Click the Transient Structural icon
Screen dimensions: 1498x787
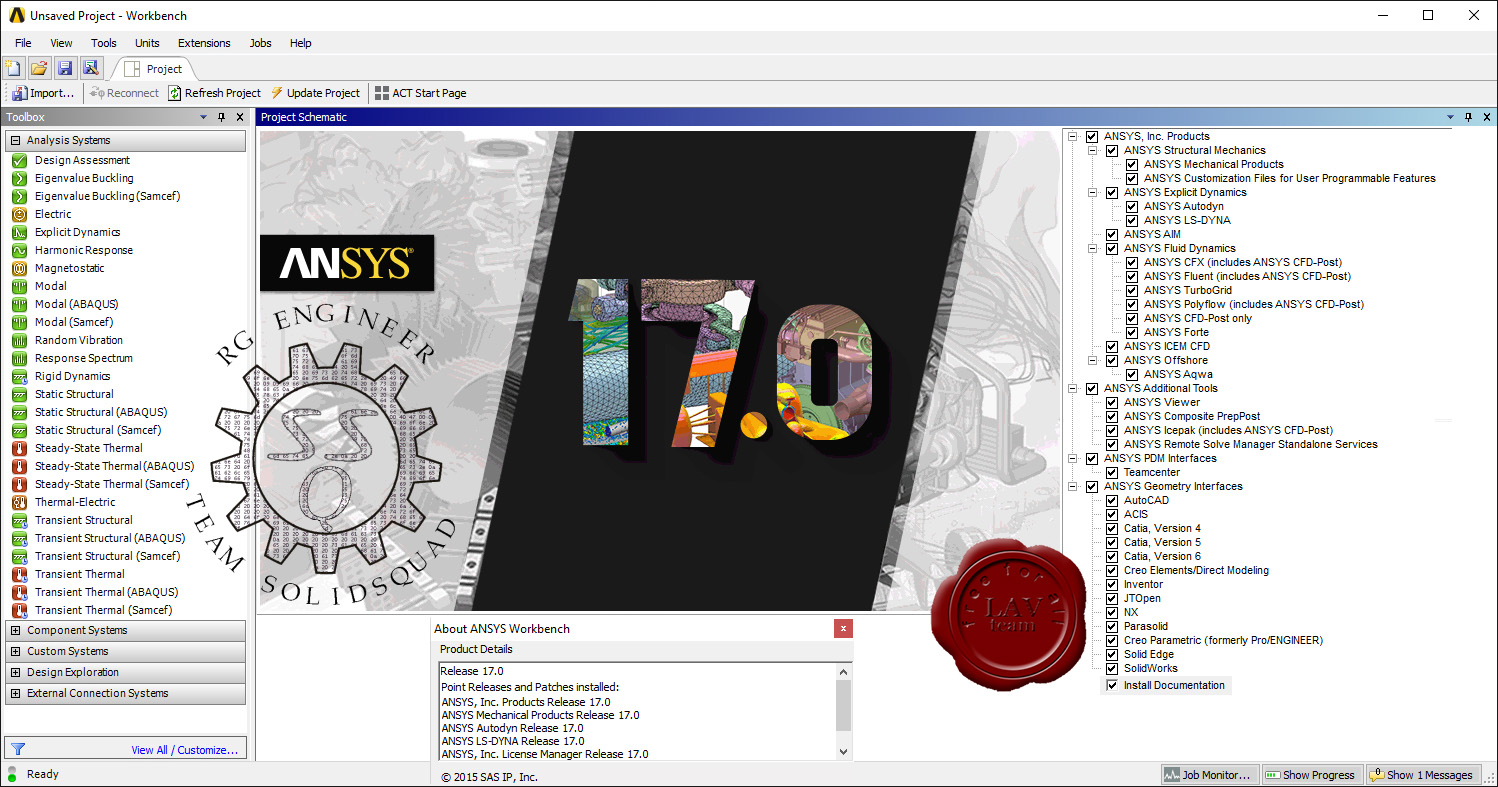(x=19, y=520)
